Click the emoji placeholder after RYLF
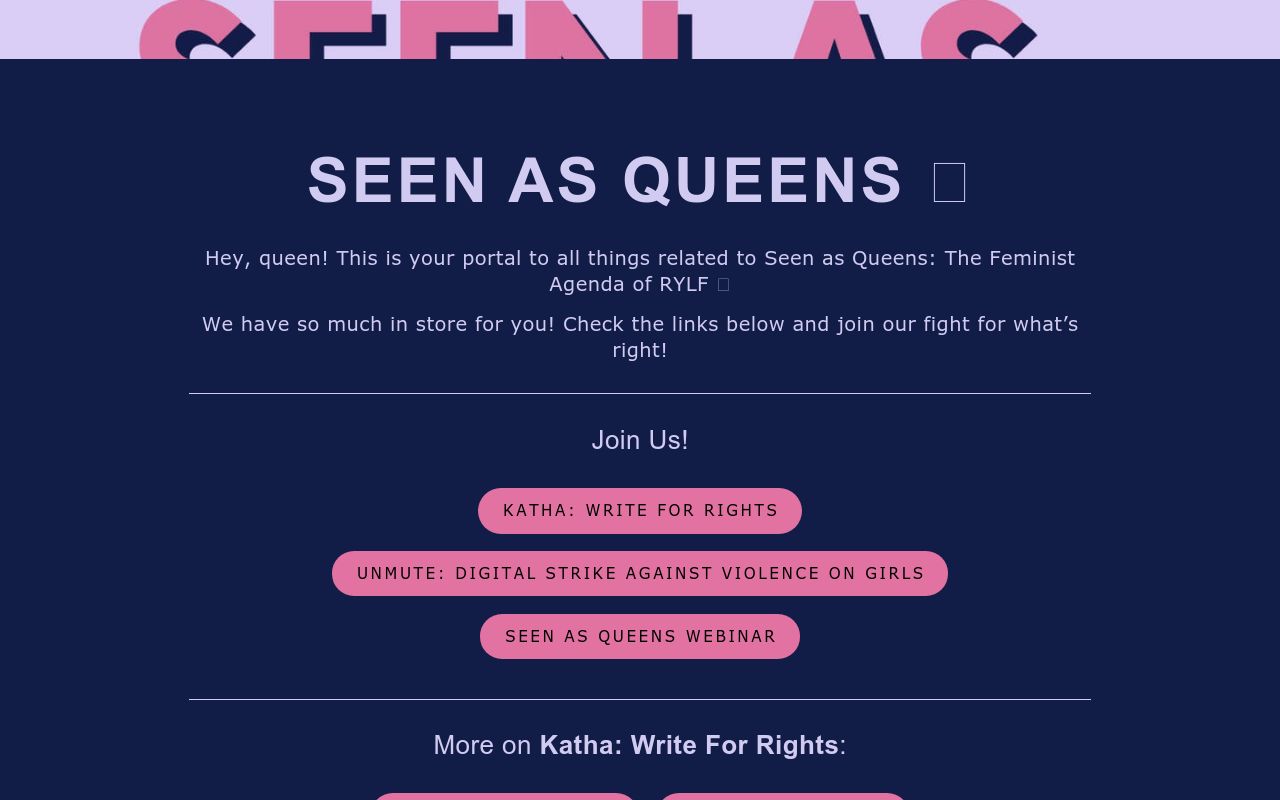 coord(722,284)
